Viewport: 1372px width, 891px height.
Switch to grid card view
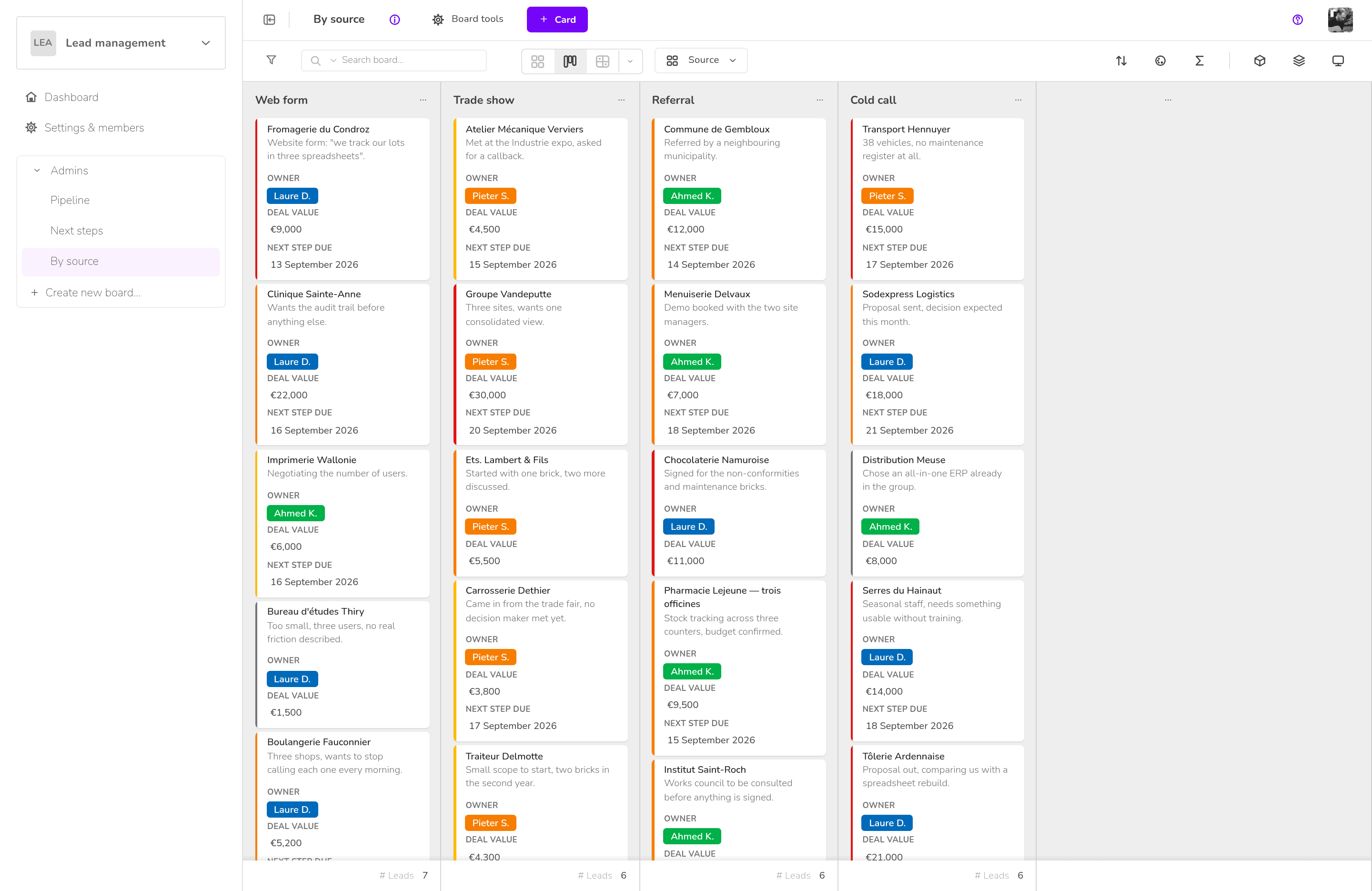tap(537, 61)
